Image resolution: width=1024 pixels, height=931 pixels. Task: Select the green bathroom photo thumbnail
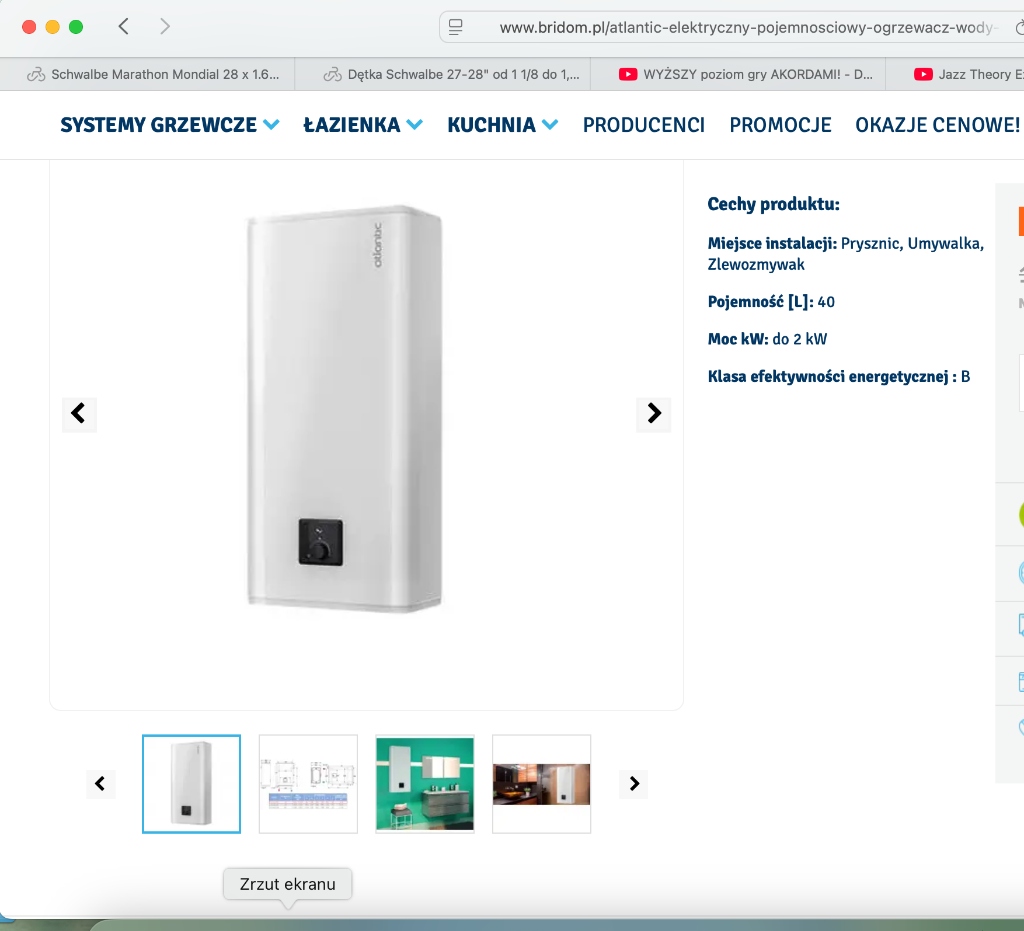tap(425, 784)
